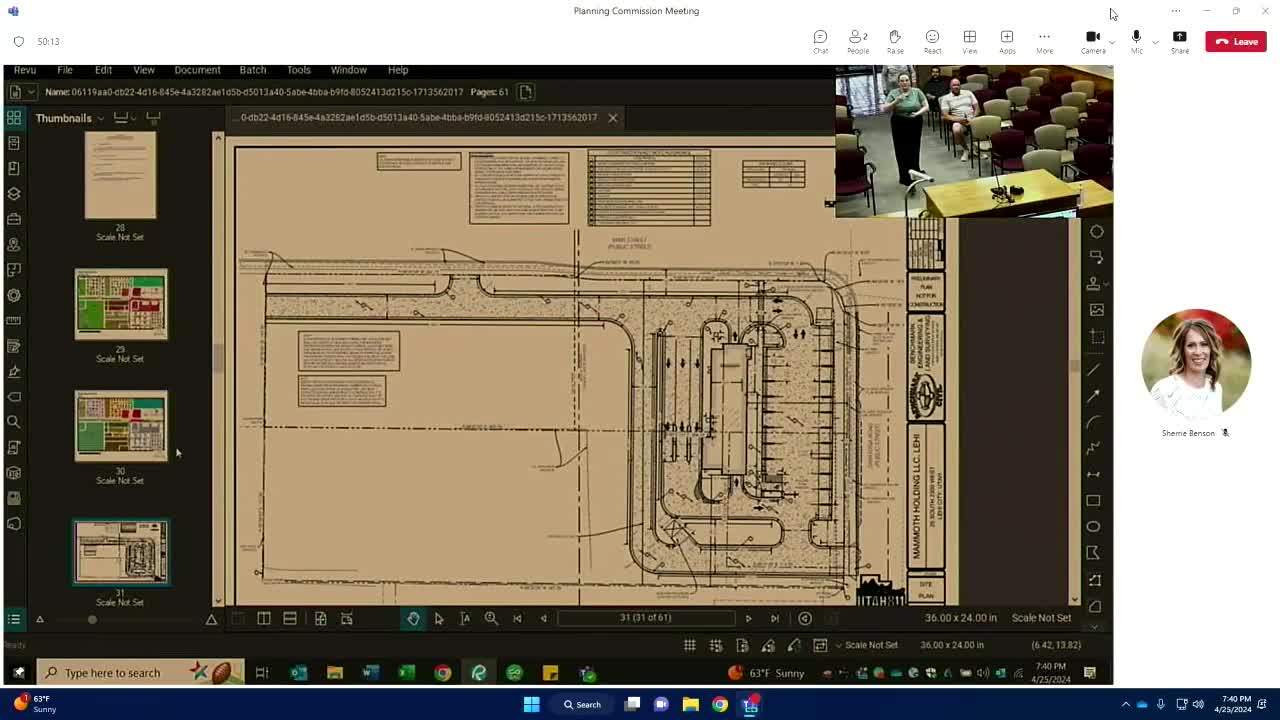Expand the Camera options chevron

point(1112,42)
